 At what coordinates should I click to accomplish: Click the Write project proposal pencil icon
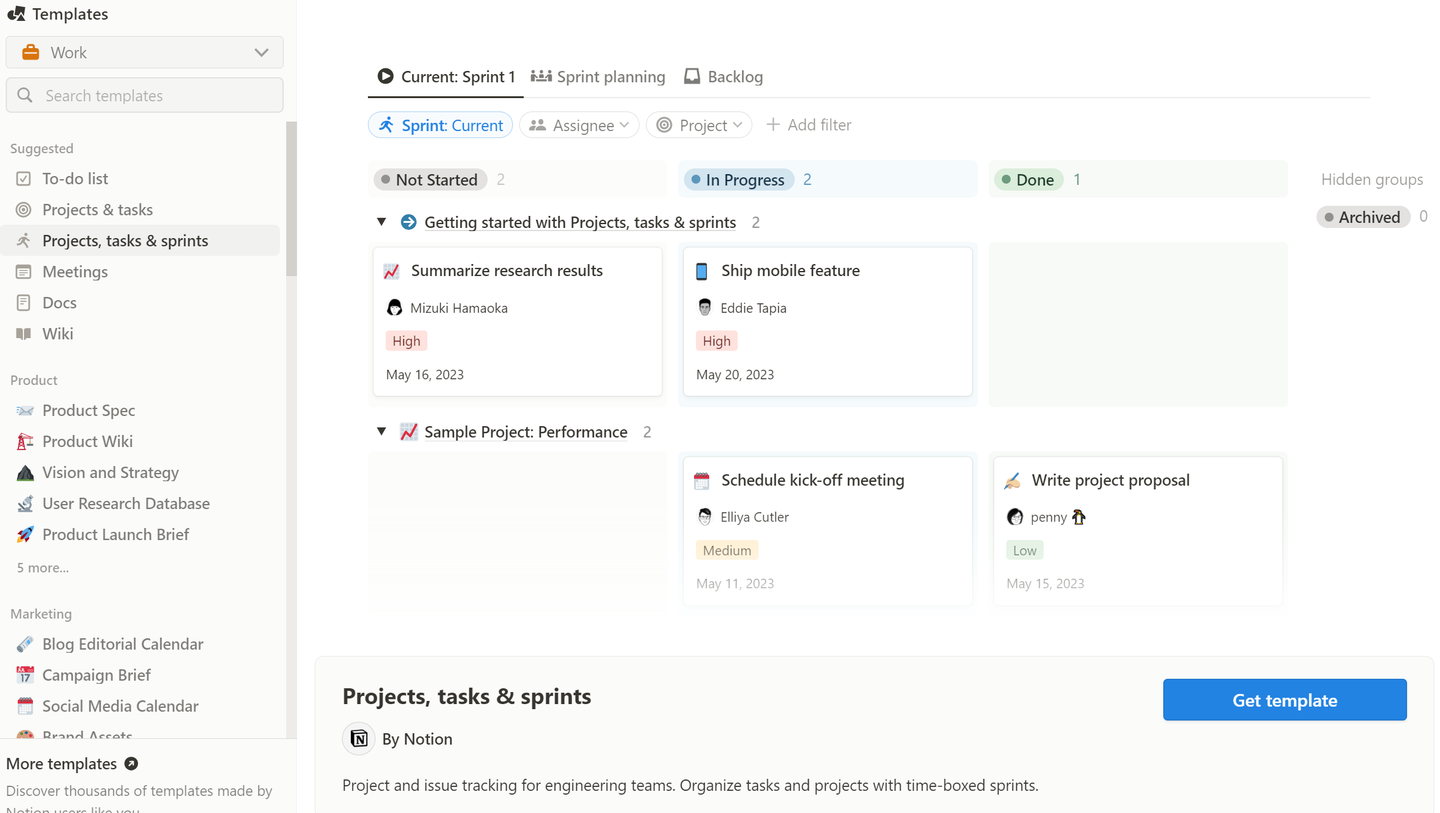(x=1013, y=481)
